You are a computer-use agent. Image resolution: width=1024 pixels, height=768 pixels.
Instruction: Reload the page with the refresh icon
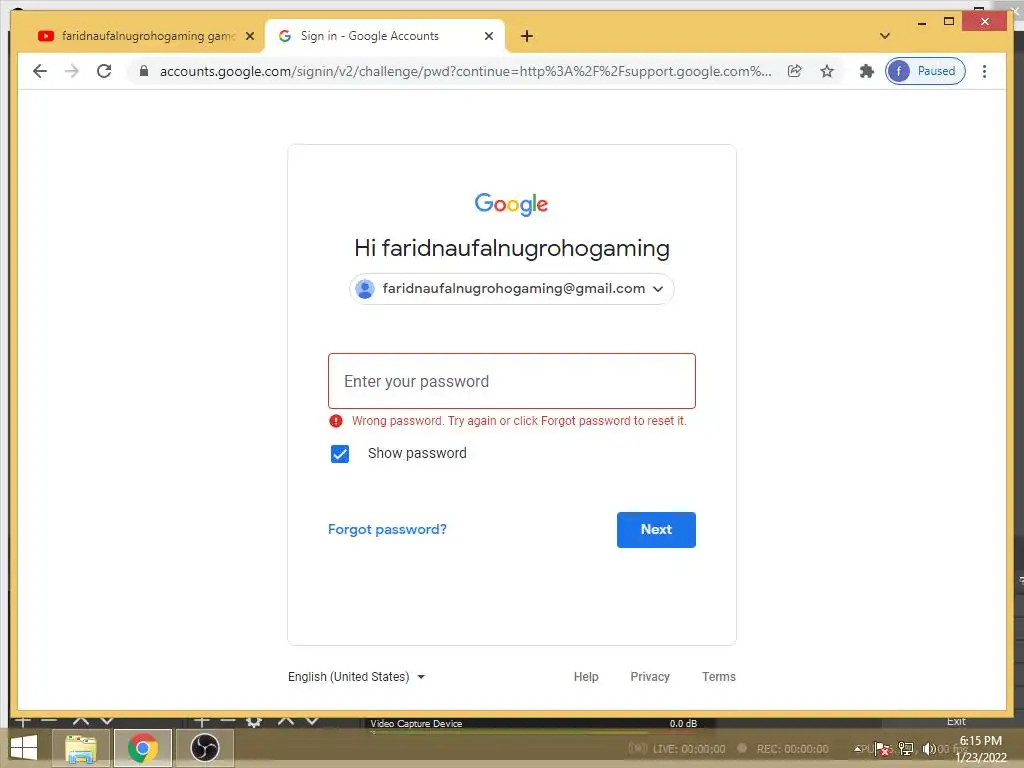104,71
